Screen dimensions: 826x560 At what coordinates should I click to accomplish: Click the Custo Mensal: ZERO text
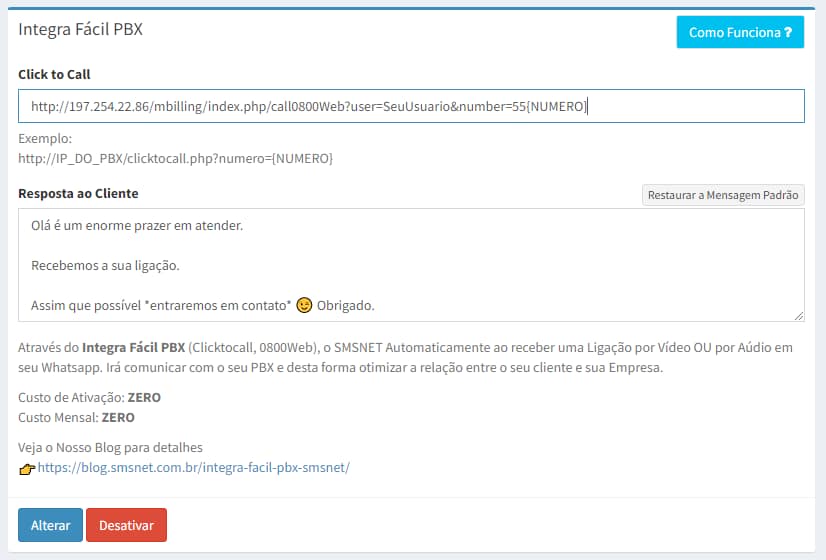coord(76,417)
